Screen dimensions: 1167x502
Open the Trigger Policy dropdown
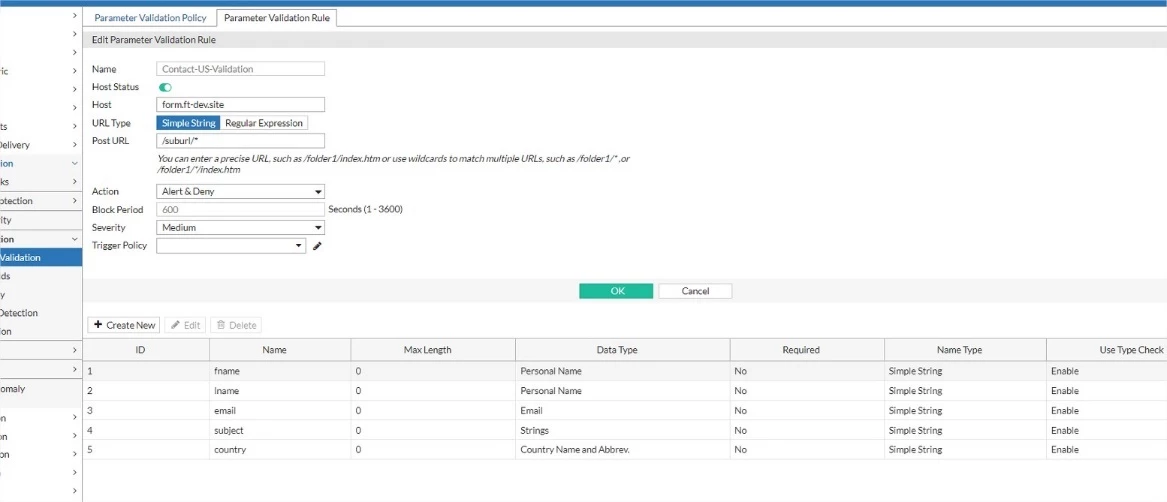pos(231,246)
